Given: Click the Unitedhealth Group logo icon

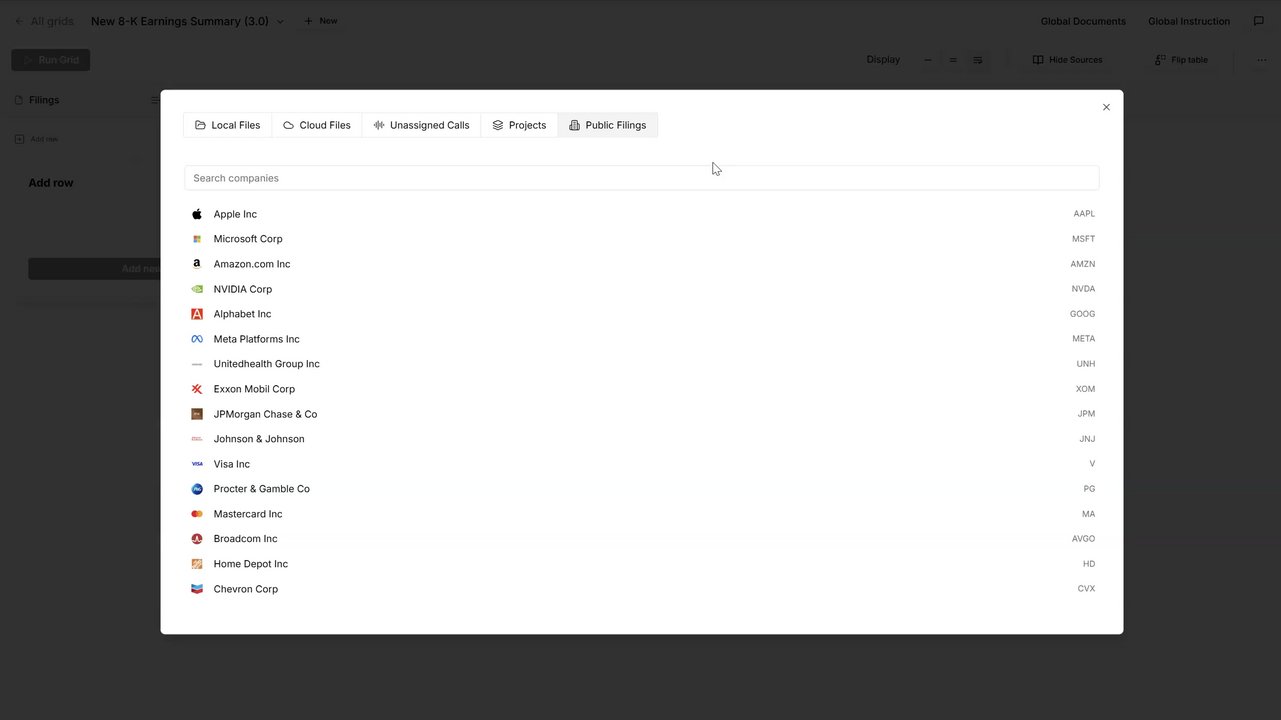Looking at the screenshot, I should coord(197,364).
